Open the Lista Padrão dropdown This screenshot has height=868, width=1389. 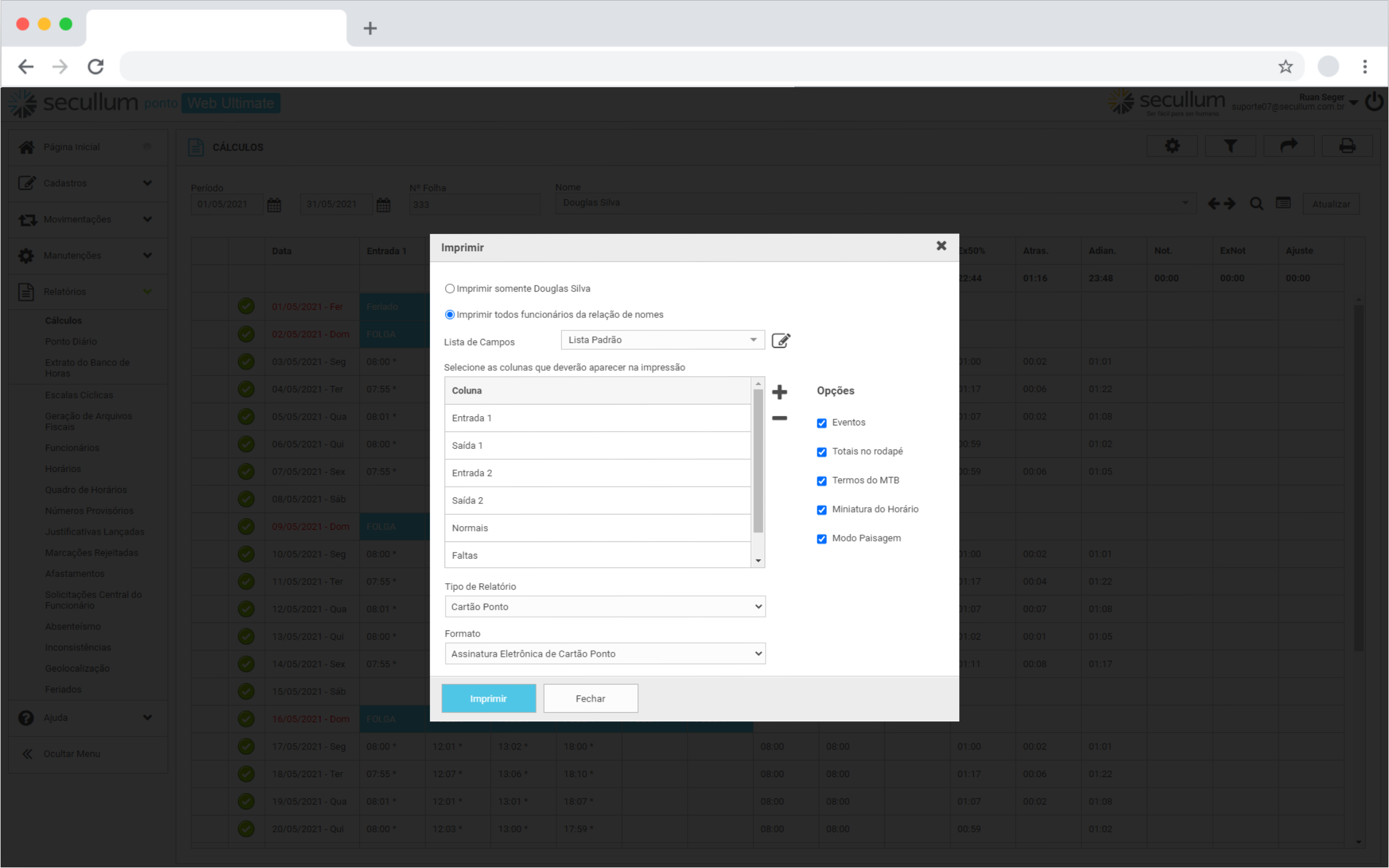662,340
